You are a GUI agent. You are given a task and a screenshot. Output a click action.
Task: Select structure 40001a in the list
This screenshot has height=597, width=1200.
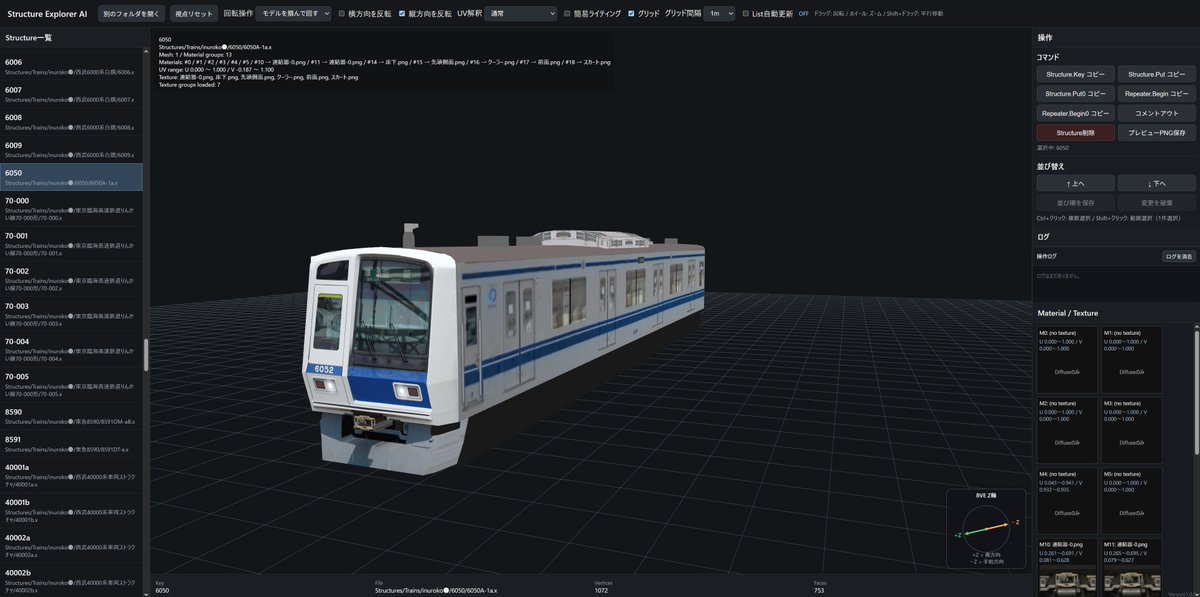pos(72,475)
